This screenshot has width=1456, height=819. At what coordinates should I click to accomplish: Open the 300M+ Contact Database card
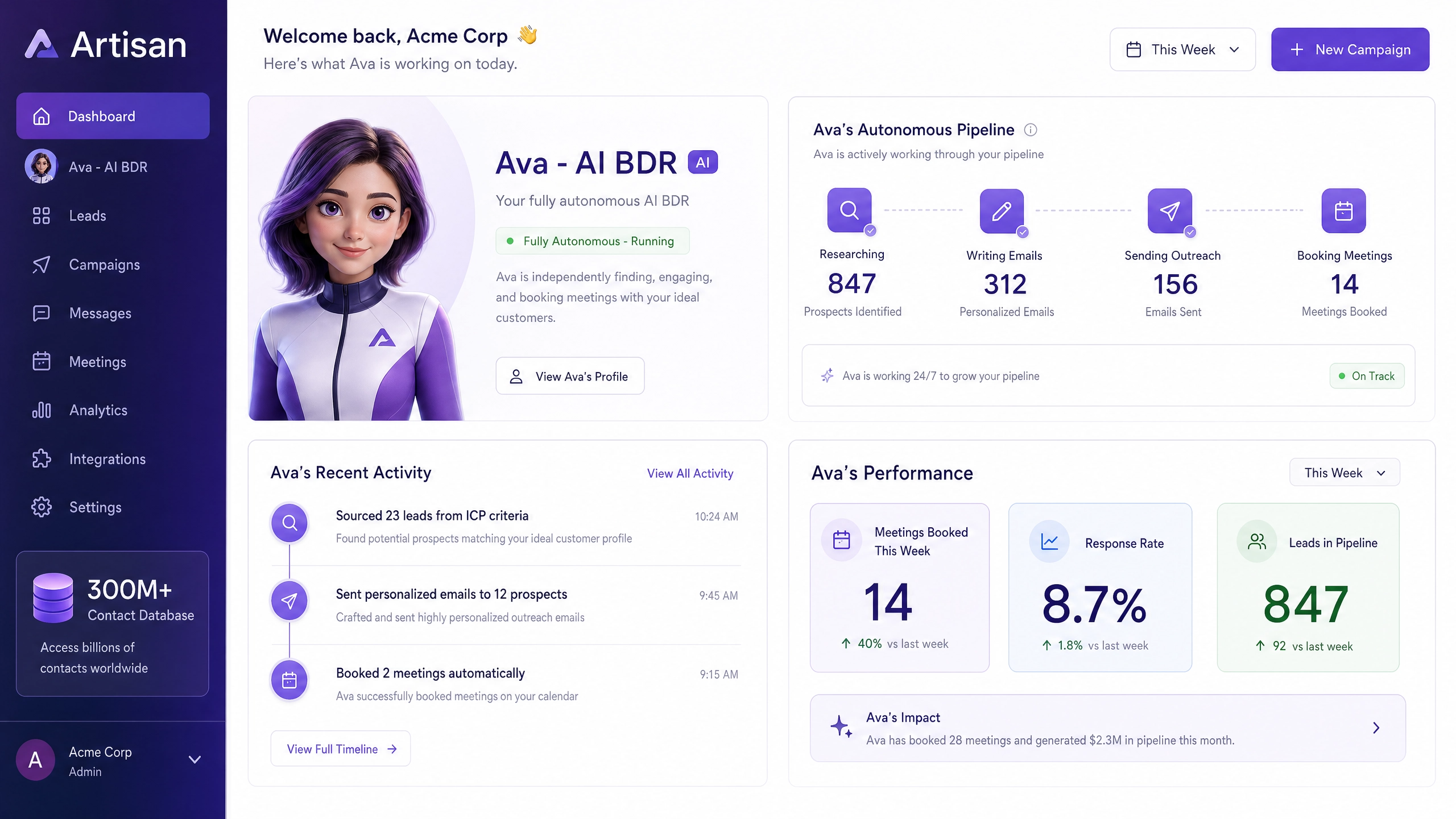(x=113, y=623)
